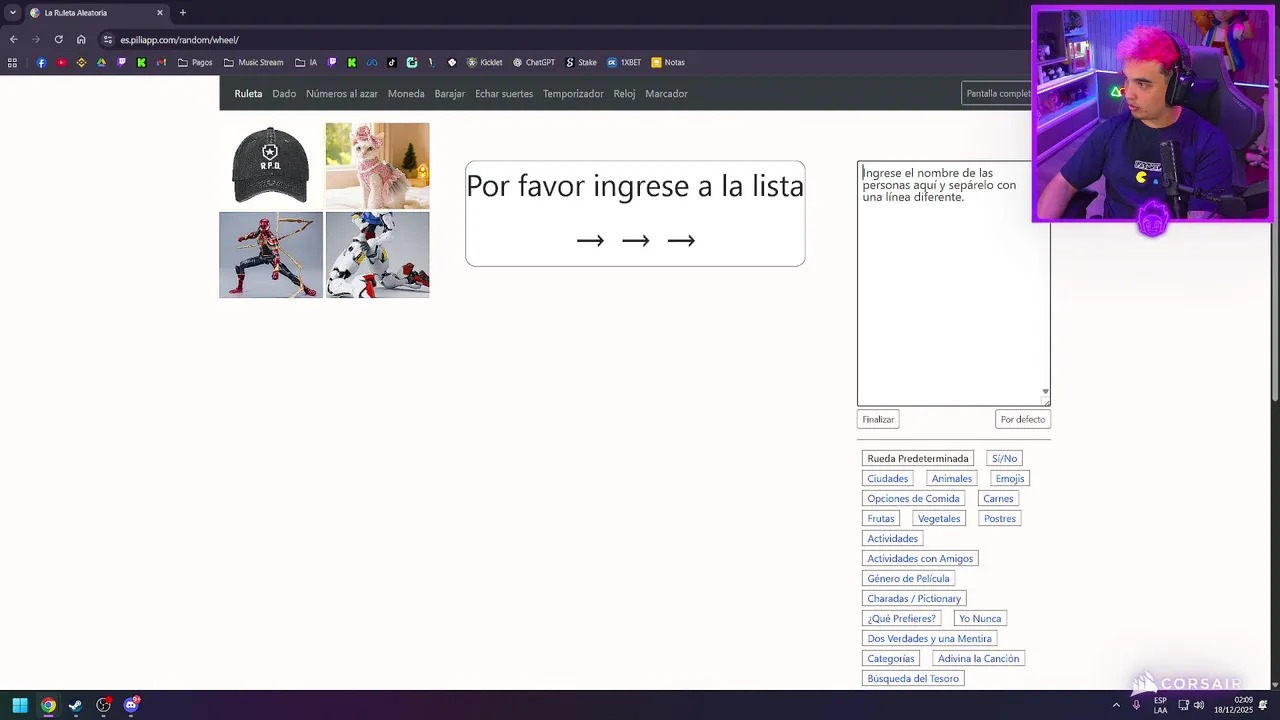Screen dimensions: 1280x720
Task: Expand the Pagos bookmark folder
Action: 195,62
